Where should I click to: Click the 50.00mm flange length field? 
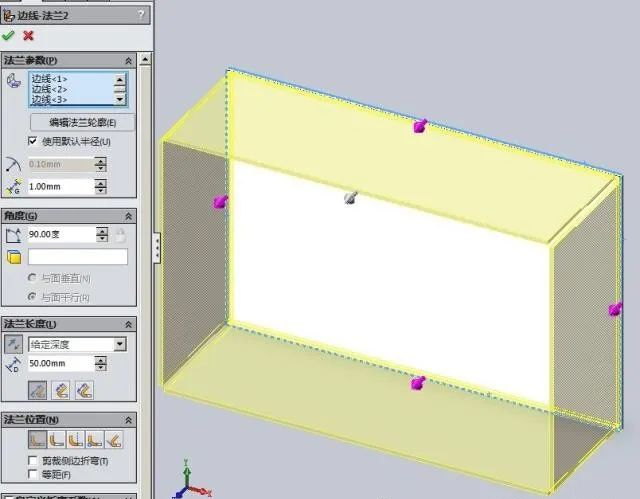pyautogui.click(x=61, y=364)
